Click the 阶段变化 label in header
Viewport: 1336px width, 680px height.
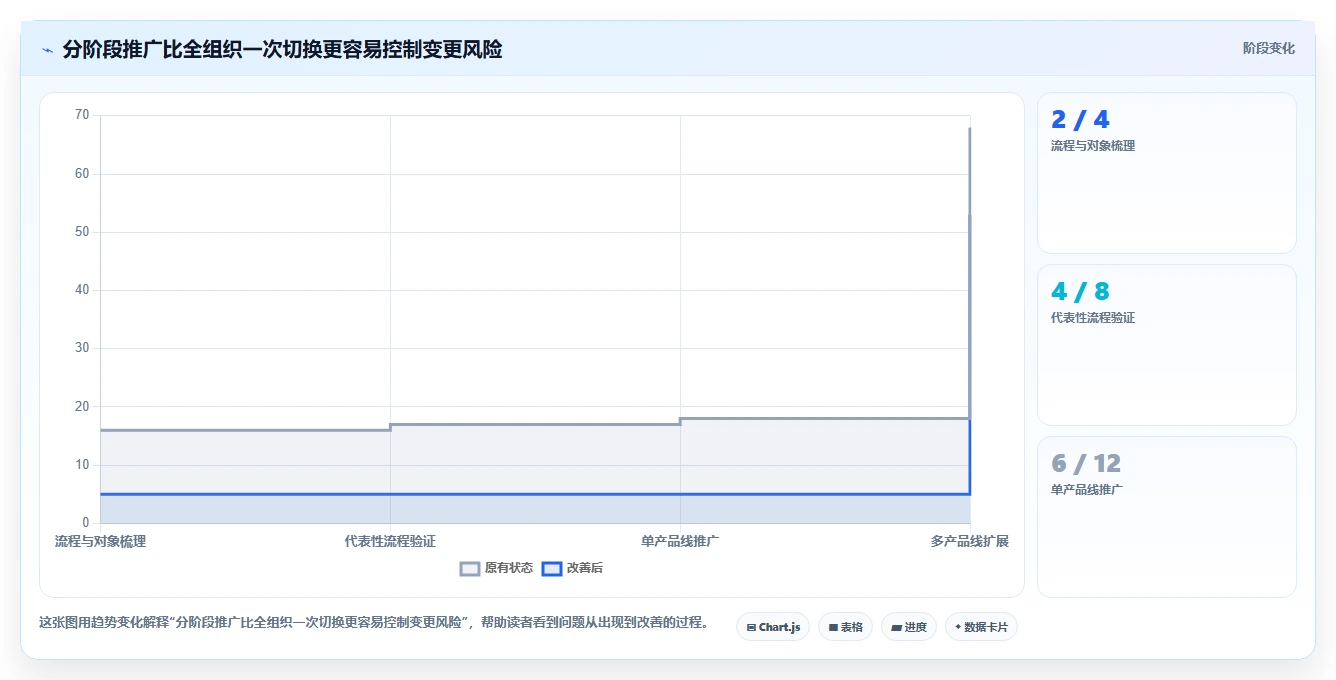point(1268,48)
